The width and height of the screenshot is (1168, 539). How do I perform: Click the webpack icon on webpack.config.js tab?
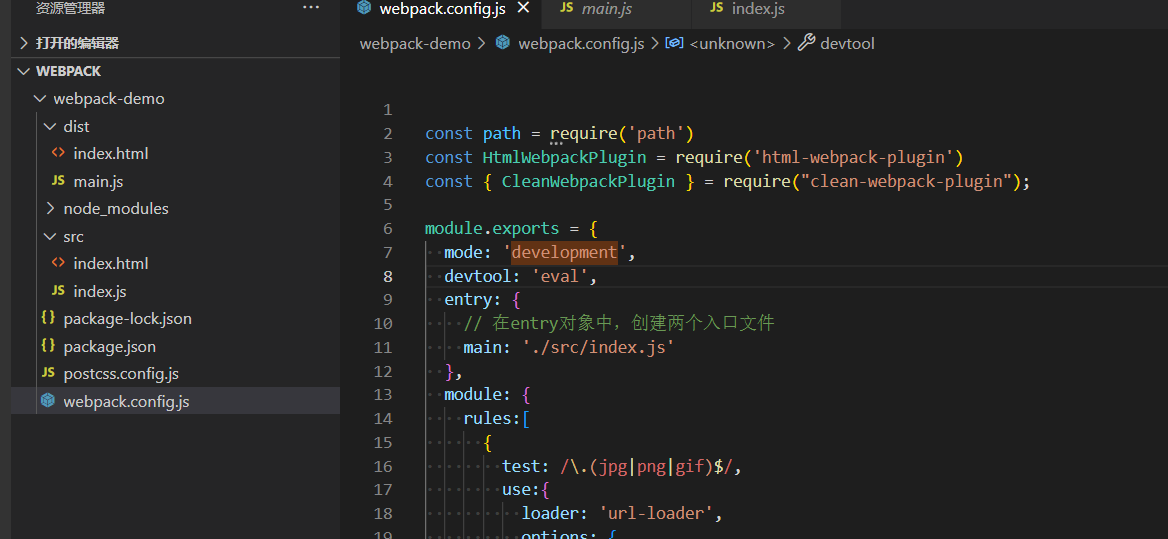364,8
